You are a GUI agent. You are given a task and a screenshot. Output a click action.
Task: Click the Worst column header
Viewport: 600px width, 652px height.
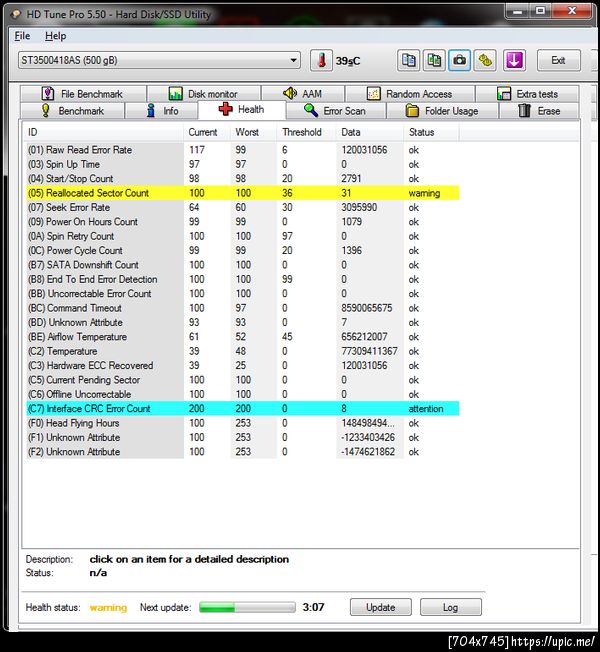pyautogui.click(x=253, y=132)
